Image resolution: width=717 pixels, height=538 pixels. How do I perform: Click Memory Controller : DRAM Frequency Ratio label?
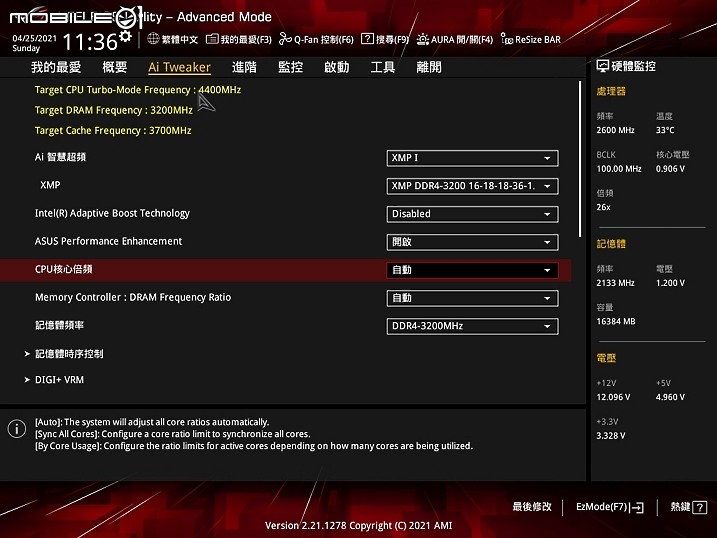[x=133, y=297]
